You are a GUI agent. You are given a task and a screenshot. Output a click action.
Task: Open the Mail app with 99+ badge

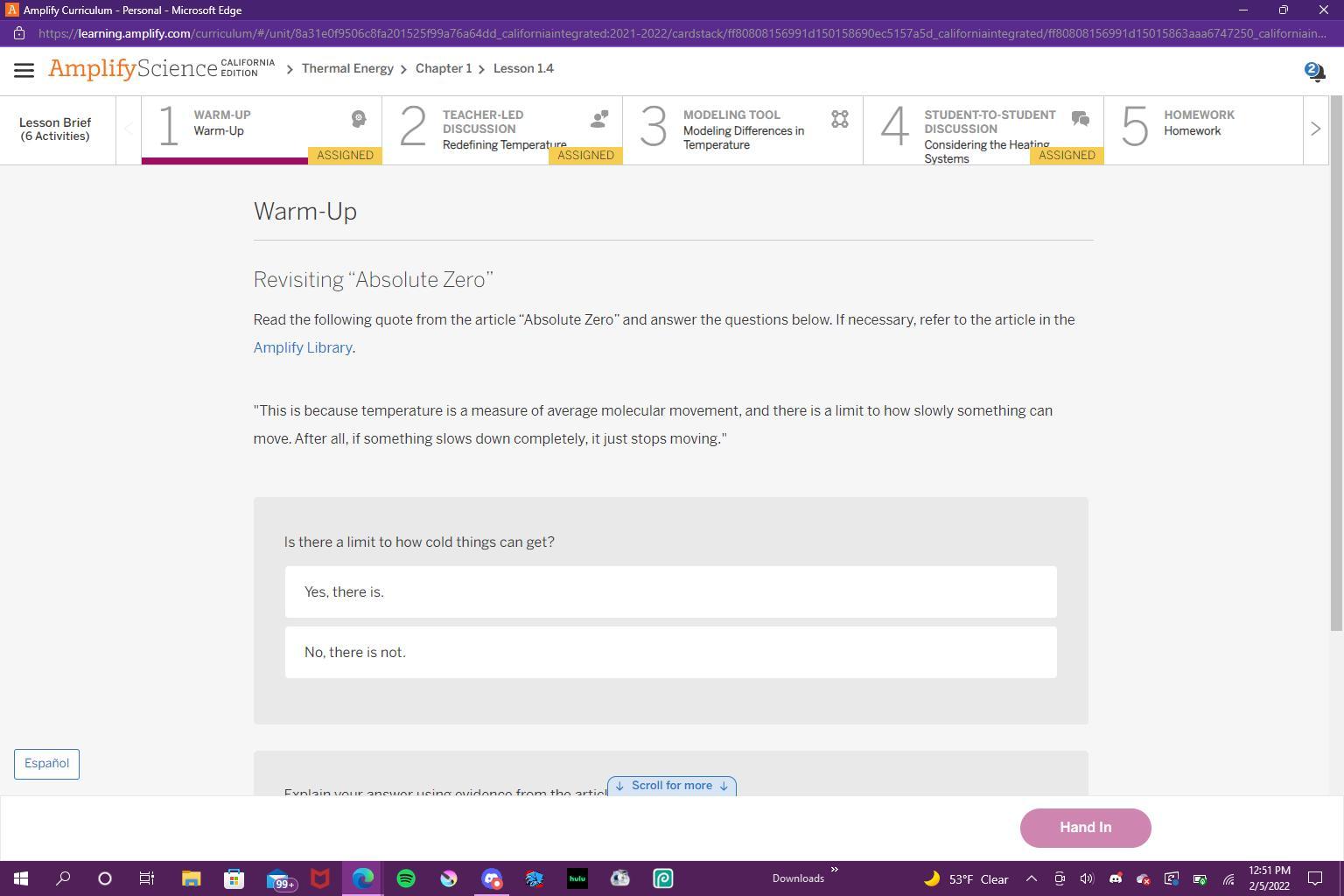[280, 878]
